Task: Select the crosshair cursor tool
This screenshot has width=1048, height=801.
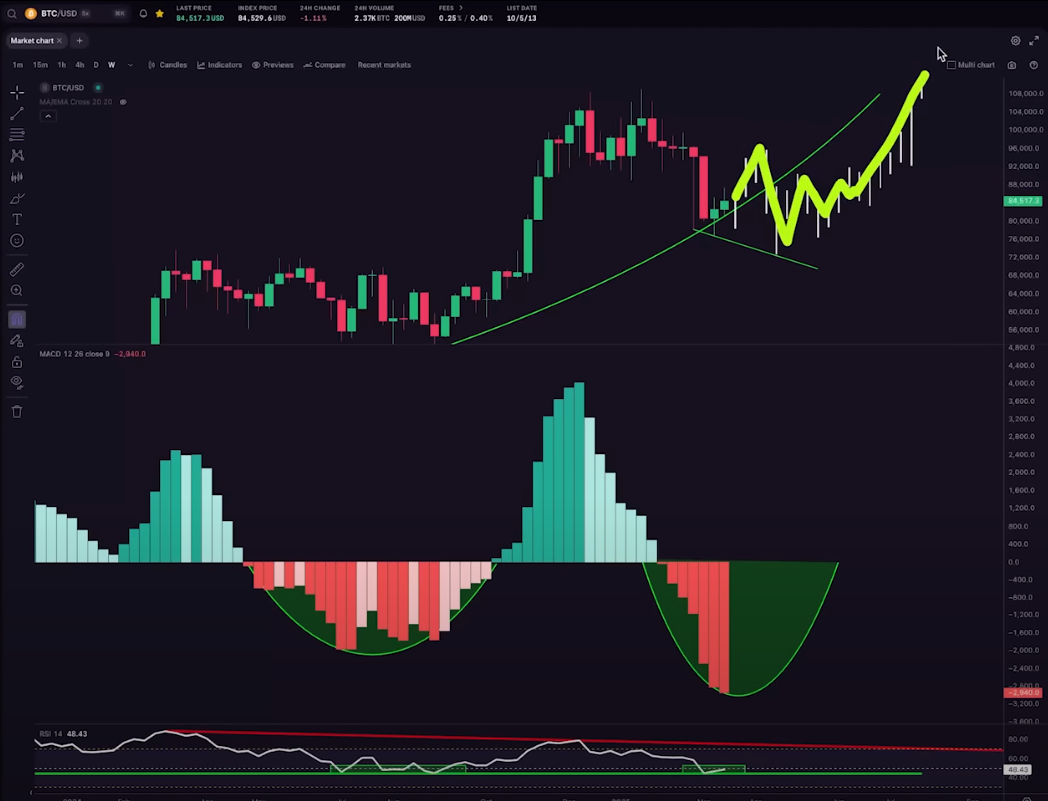Action: [x=17, y=92]
